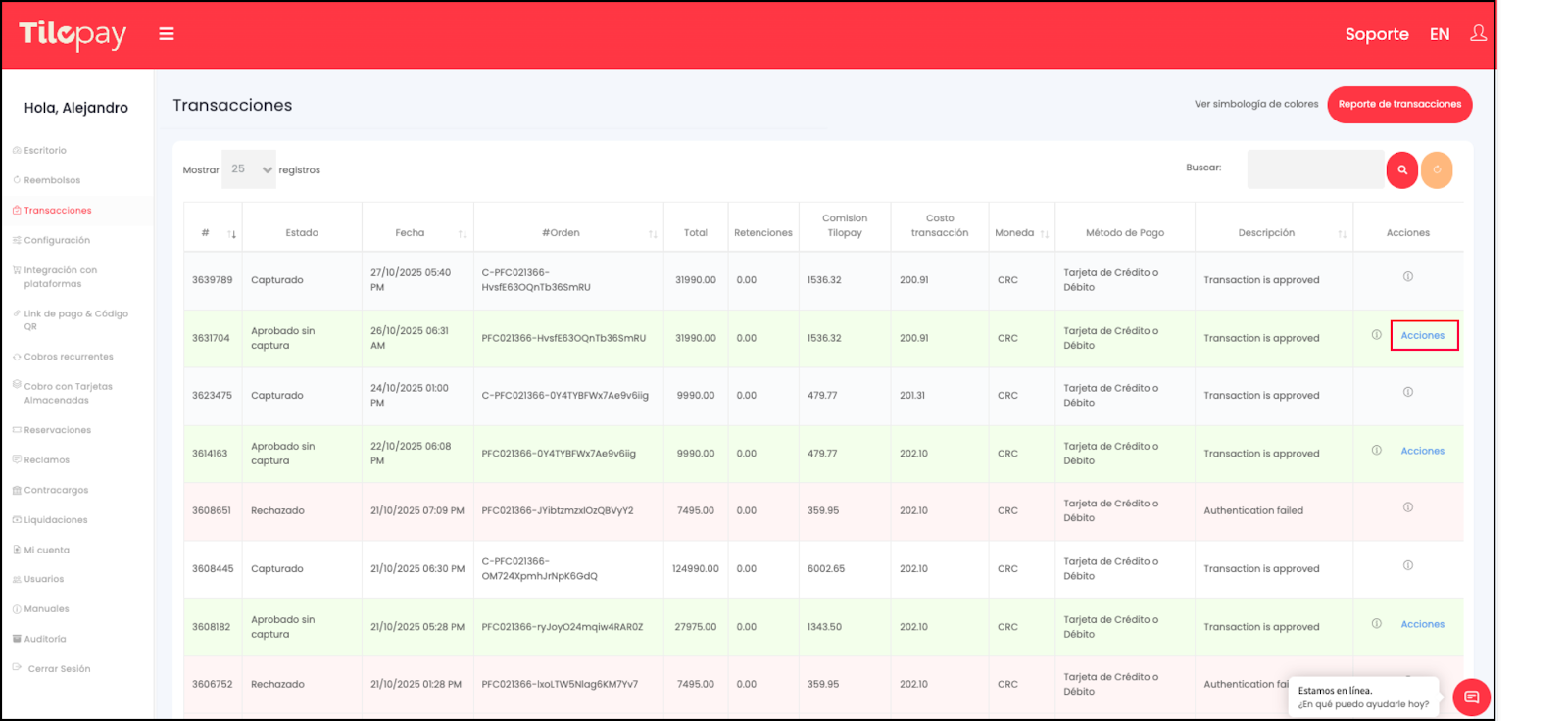Click info icon for transaction 3608651
The image size is (1568, 721).
pyautogui.click(x=1407, y=507)
